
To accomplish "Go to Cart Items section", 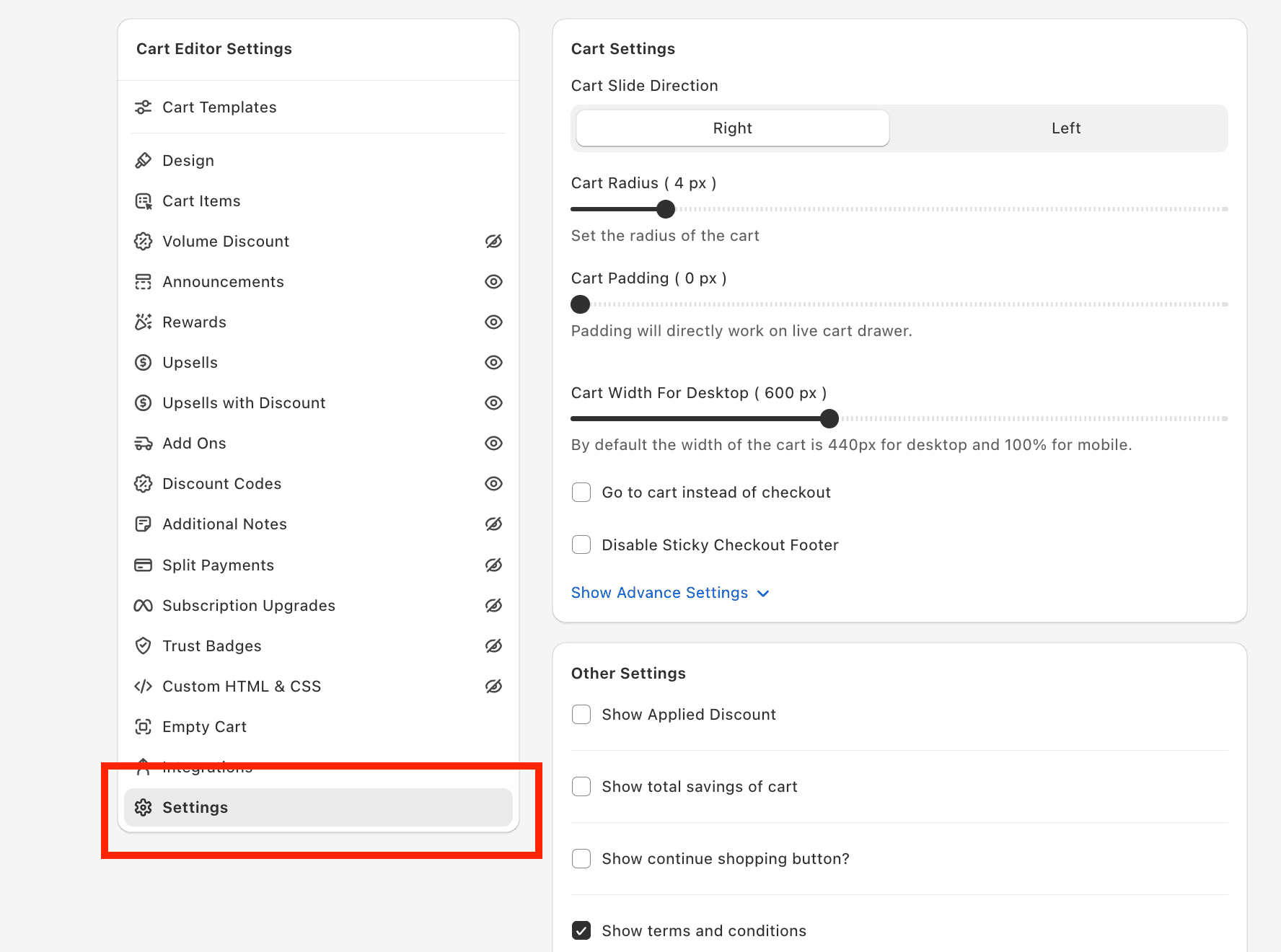I will coord(318,201).
